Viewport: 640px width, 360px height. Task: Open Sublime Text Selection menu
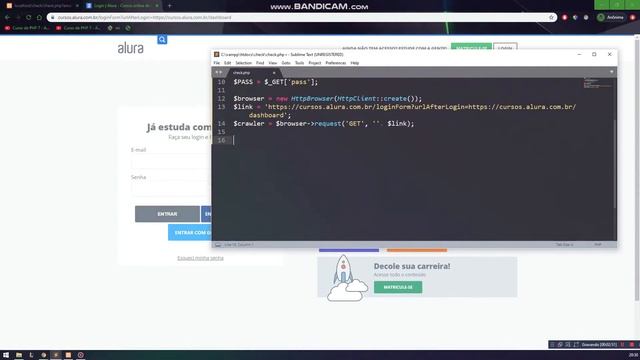243,63
